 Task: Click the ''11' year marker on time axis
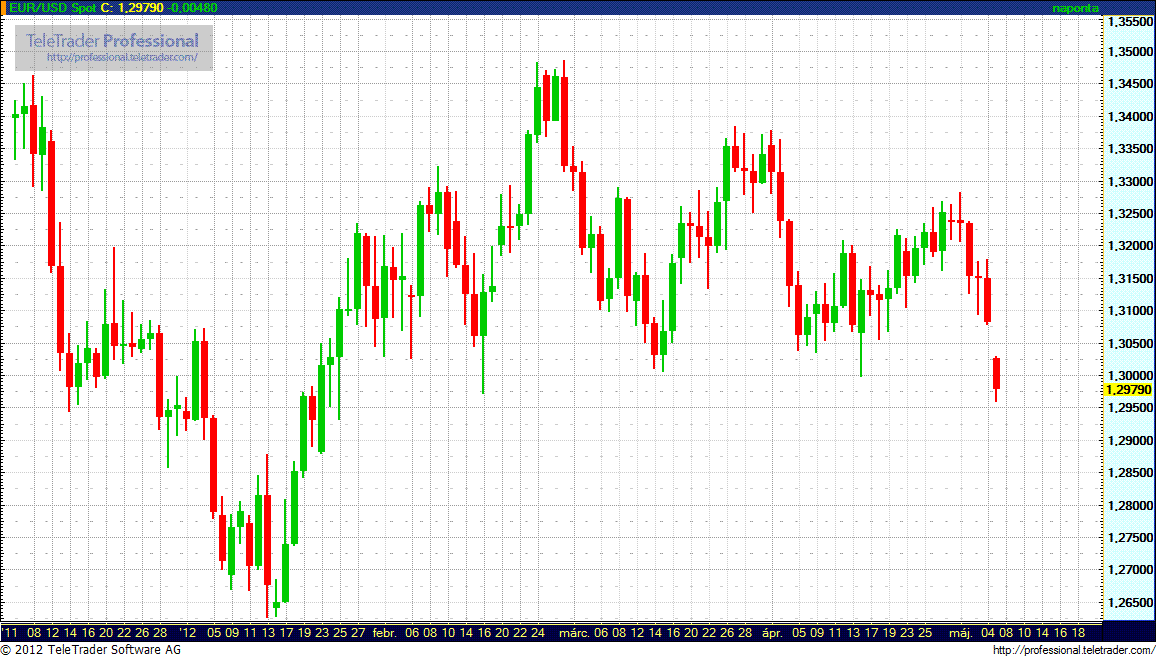click(x=10, y=632)
